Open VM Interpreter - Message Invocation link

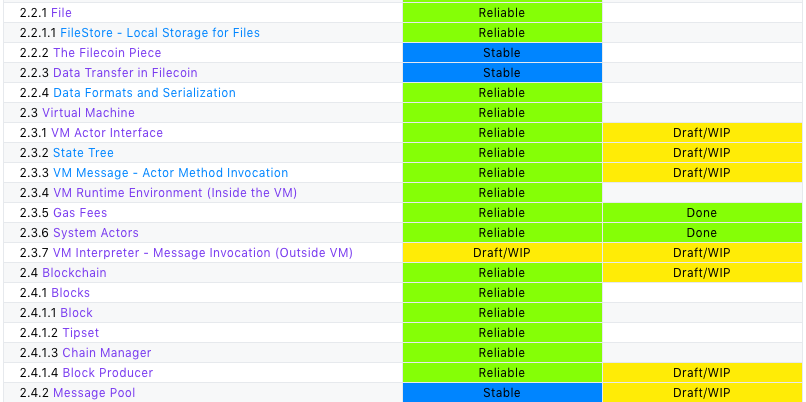(203, 253)
